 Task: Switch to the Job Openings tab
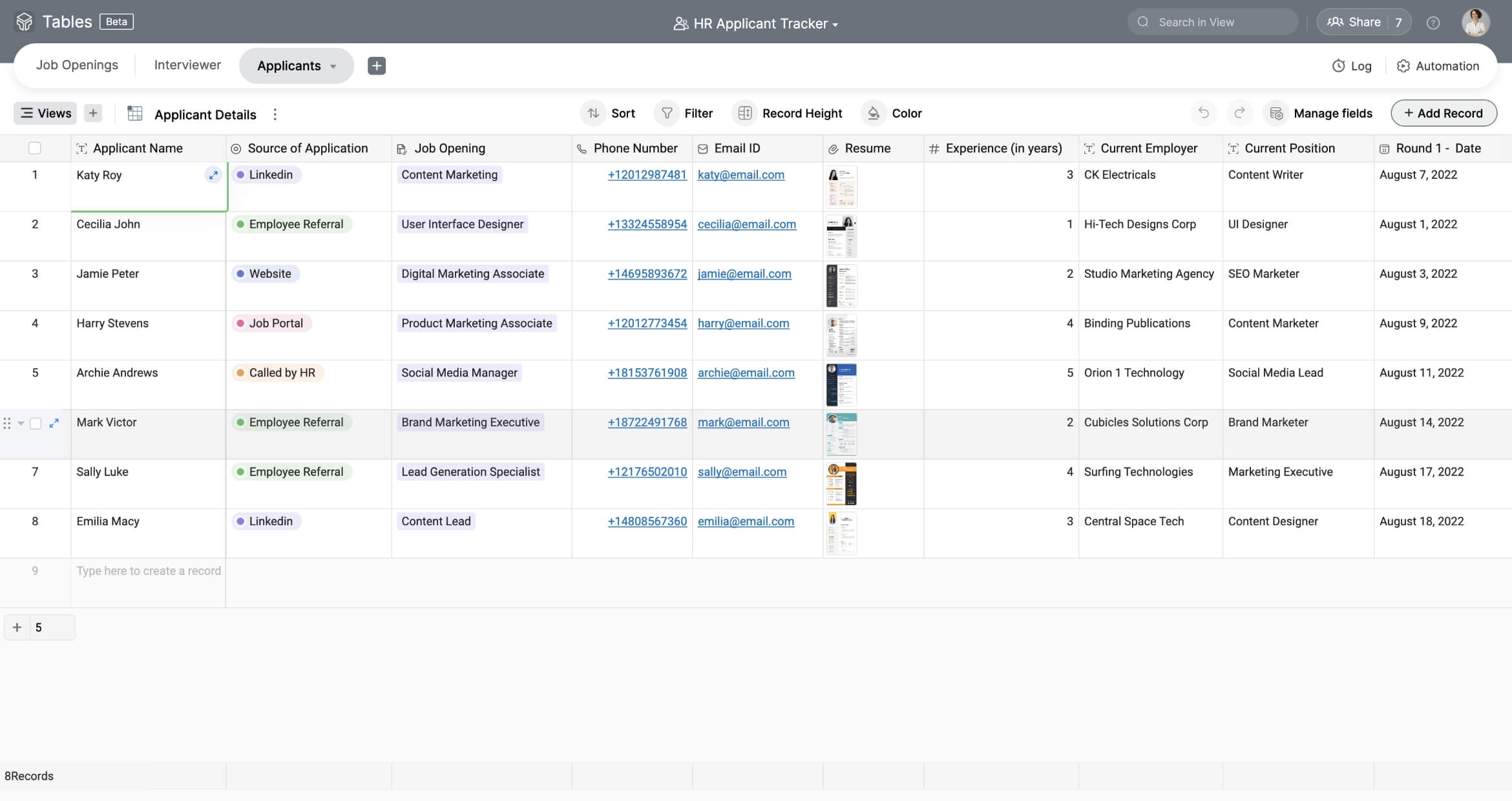click(77, 65)
